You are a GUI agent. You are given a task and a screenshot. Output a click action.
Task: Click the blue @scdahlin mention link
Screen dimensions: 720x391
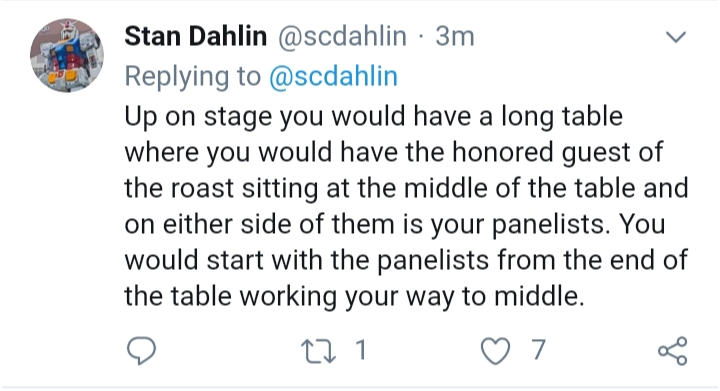[333, 76]
